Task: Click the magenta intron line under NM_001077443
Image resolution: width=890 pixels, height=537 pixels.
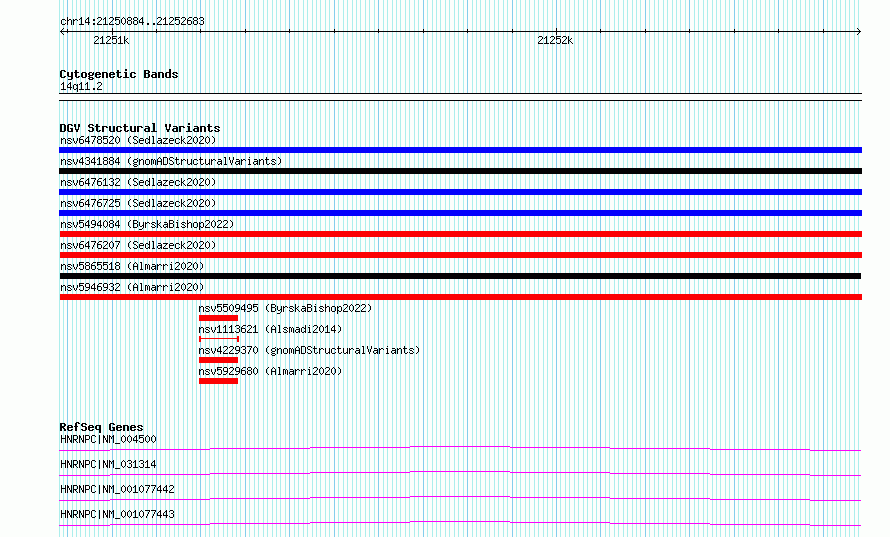Action: tap(460, 523)
